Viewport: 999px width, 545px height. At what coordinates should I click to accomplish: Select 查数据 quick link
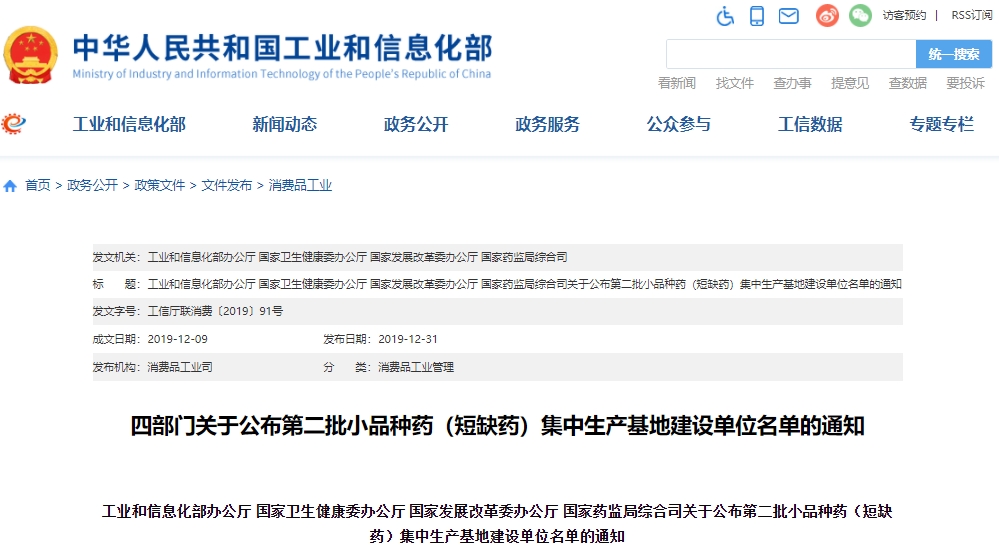click(907, 83)
